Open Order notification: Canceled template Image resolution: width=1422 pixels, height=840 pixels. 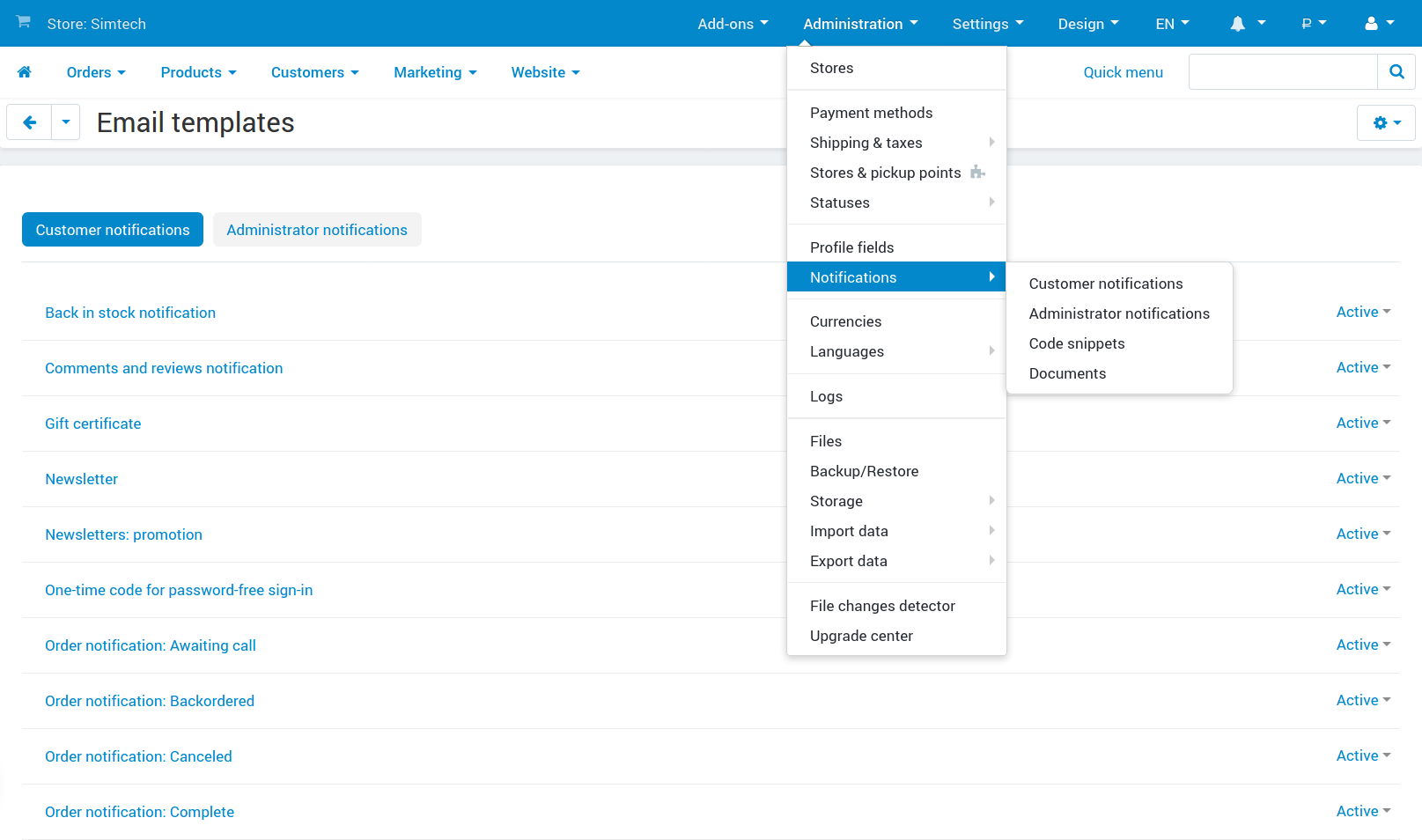click(138, 756)
